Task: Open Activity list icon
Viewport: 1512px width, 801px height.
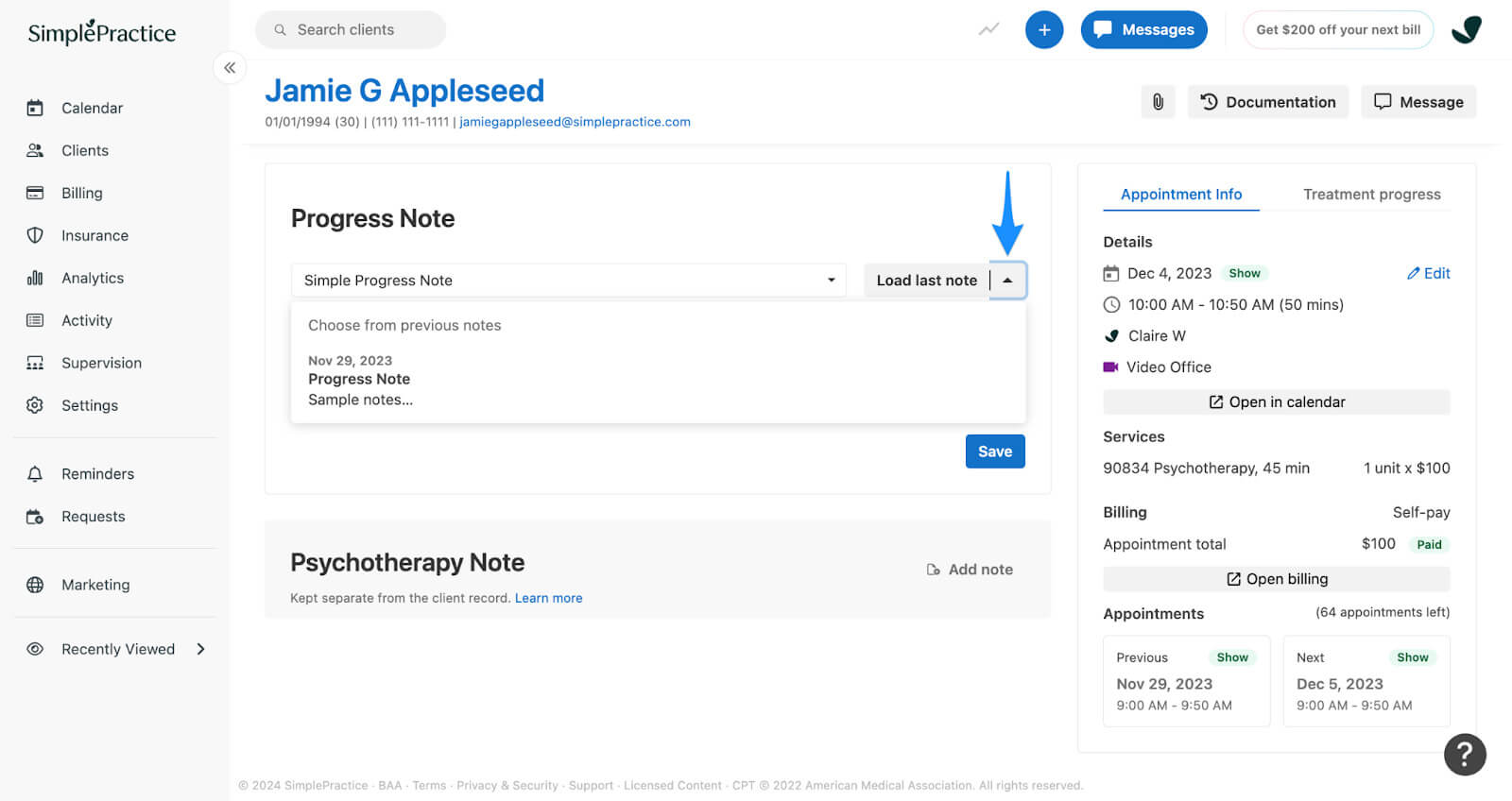Action: [35, 320]
